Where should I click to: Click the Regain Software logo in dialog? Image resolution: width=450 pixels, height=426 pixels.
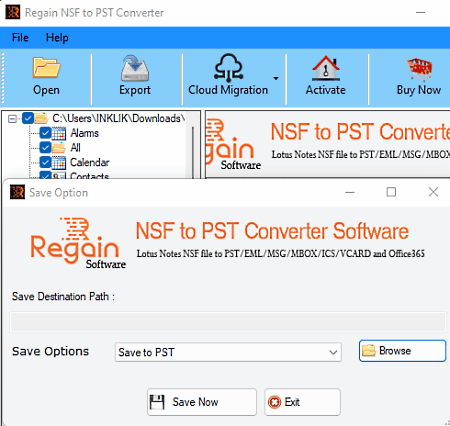click(x=78, y=243)
